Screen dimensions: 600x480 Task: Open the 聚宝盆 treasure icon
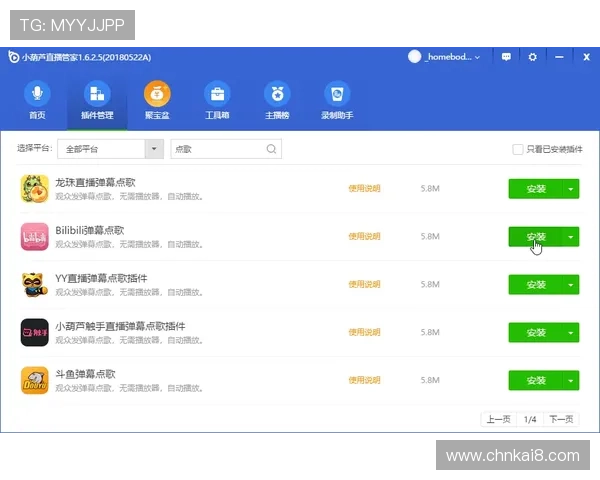(157, 94)
